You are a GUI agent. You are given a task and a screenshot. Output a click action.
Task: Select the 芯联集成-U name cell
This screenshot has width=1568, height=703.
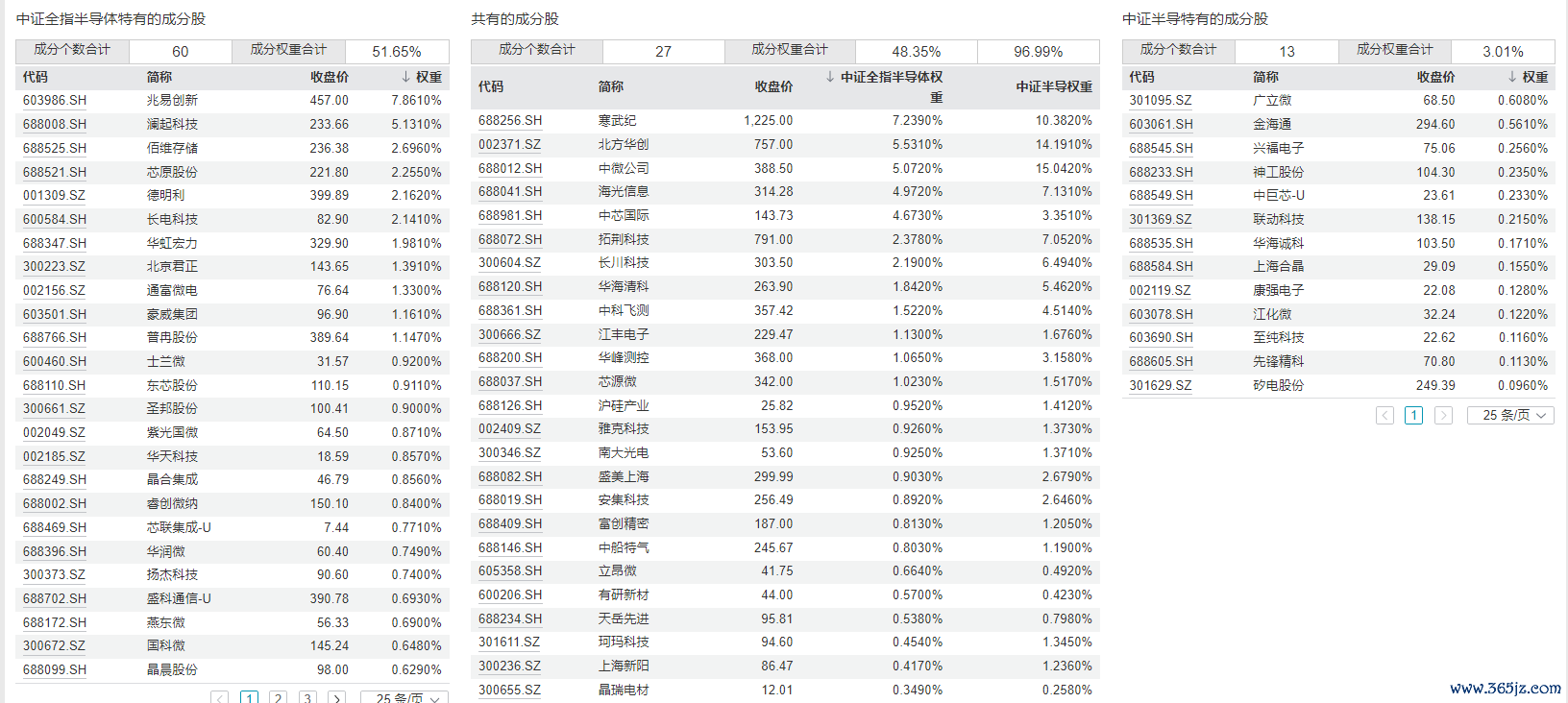coord(179,528)
